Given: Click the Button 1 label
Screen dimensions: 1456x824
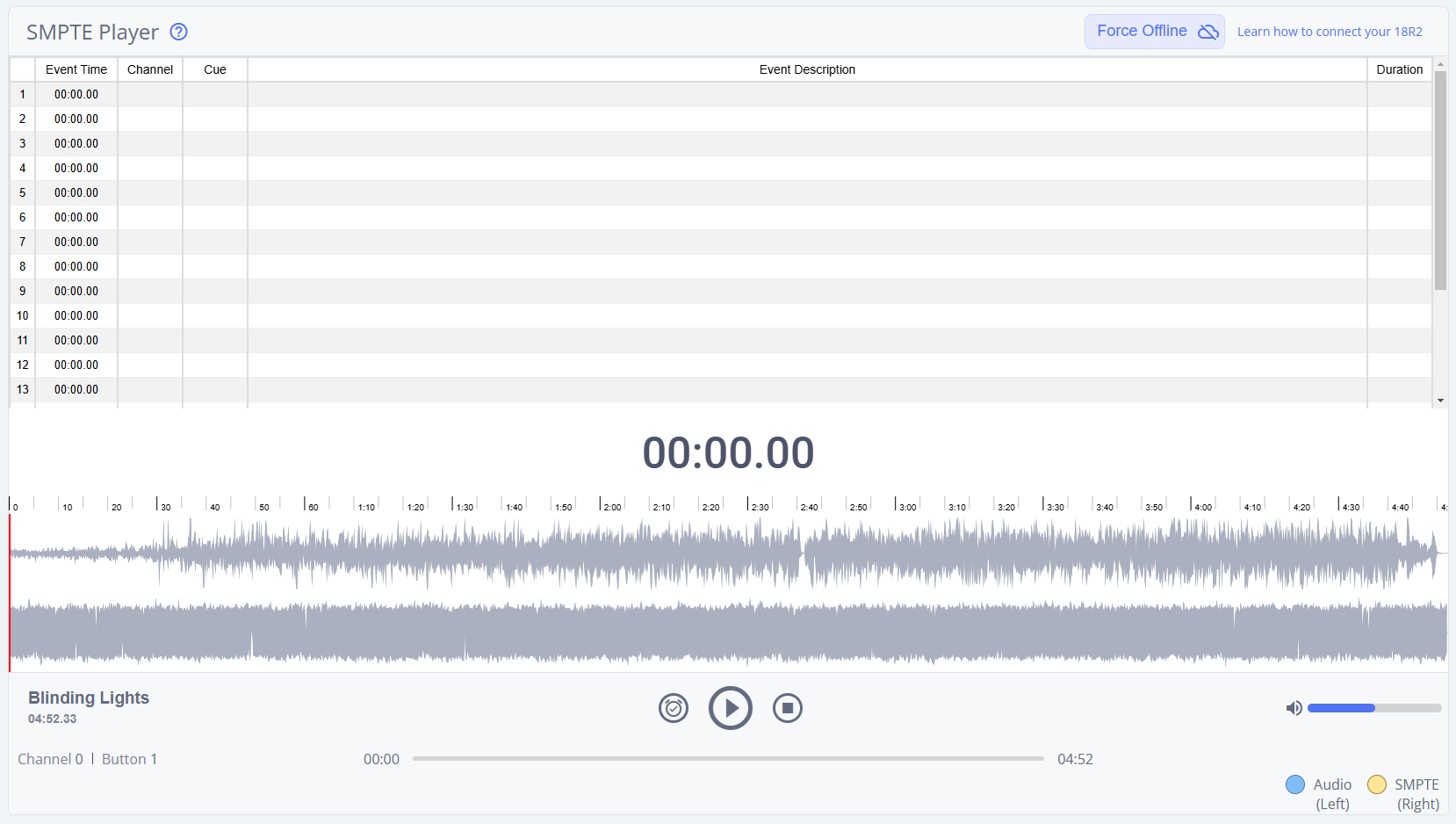Looking at the screenshot, I should click(x=129, y=759).
